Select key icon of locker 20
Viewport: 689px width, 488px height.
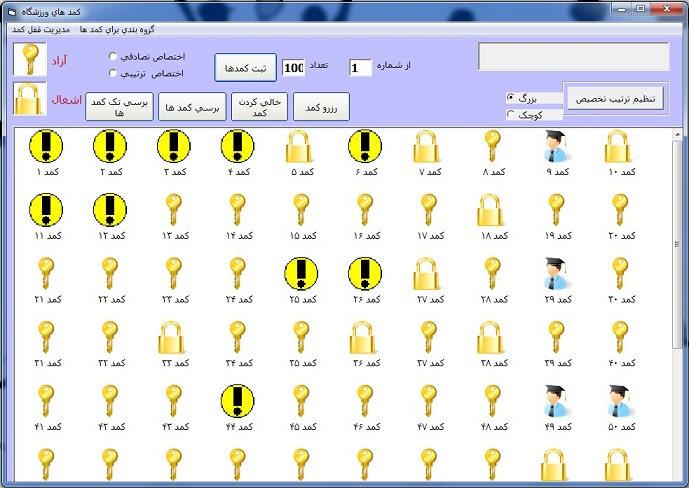(620, 210)
